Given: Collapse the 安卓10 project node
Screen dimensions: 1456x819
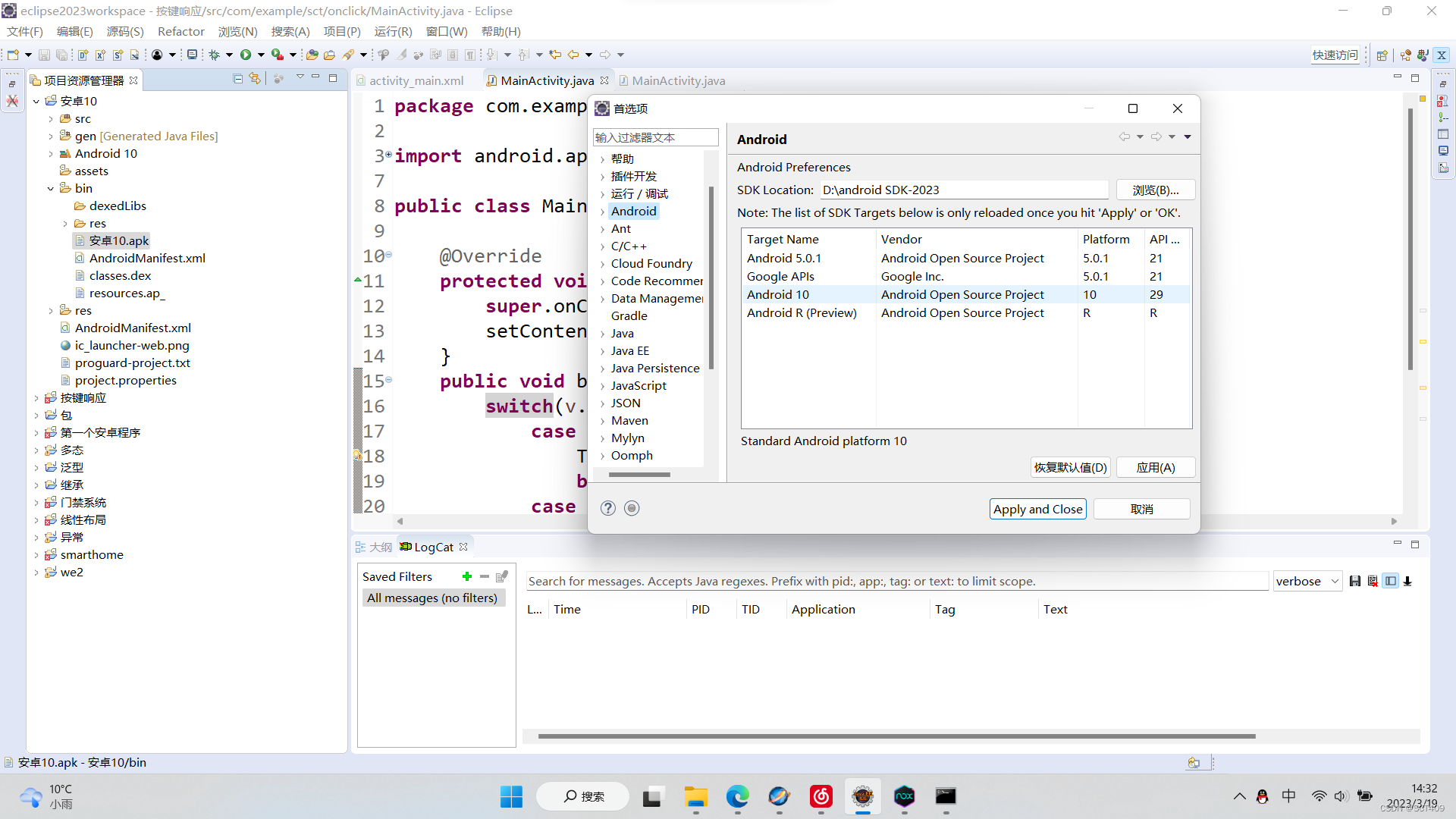Looking at the screenshot, I should pyautogui.click(x=36, y=101).
